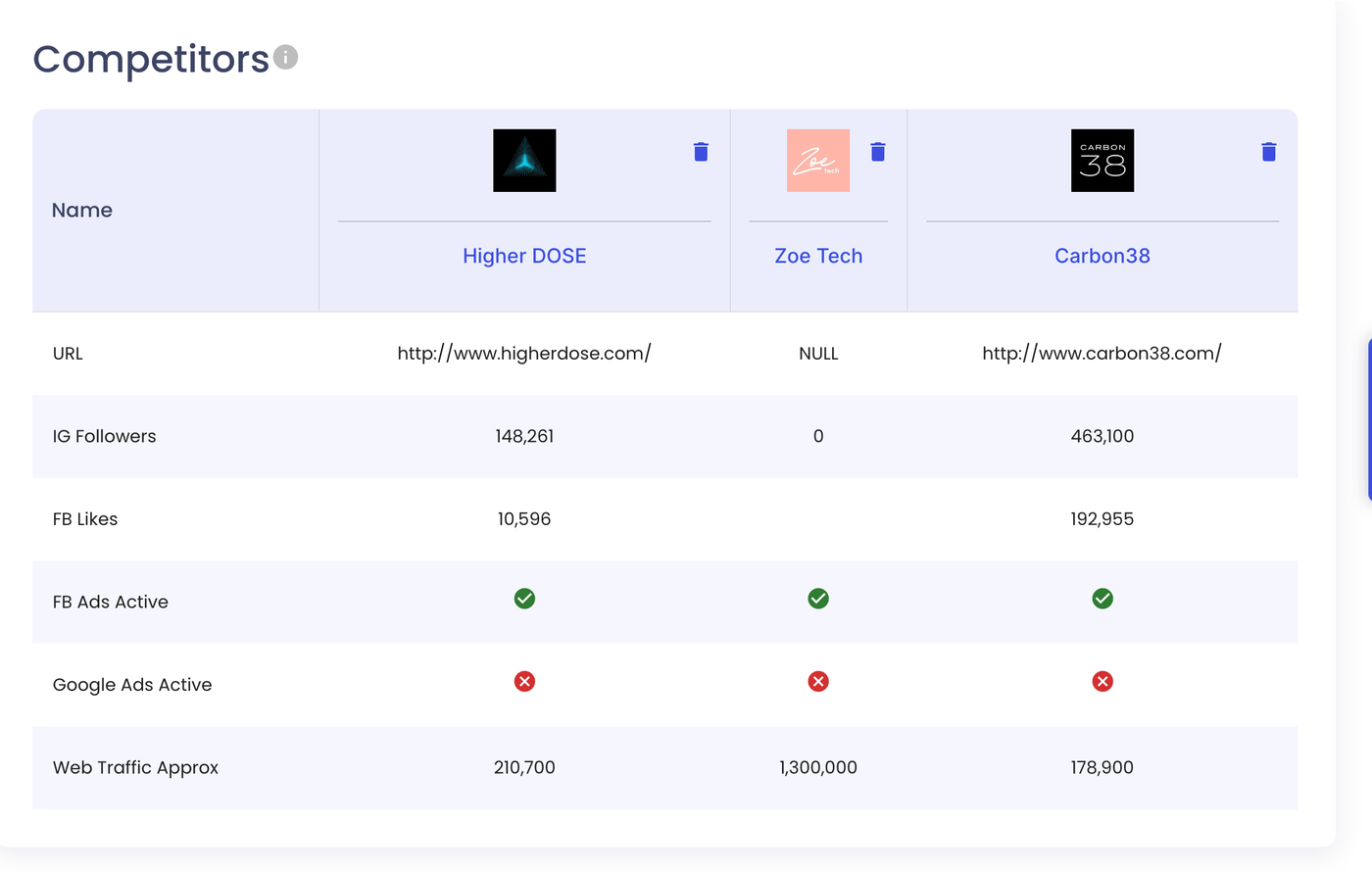Image resolution: width=1372 pixels, height=872 pixels.
Task: Click Carbon38 Google Ads red cross
Action: pos(1102,681)
